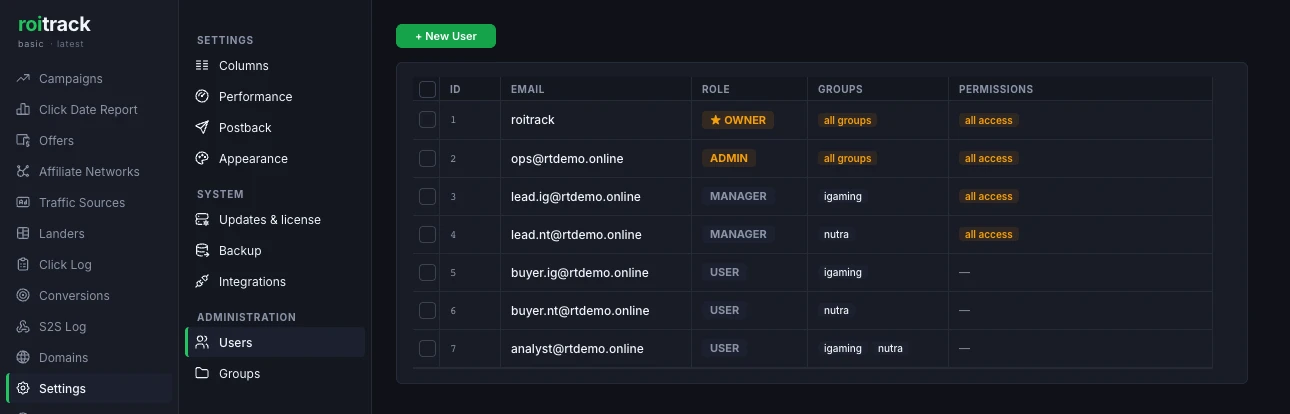Screen dimensions: 1290x414
Task: Click the Settings gear icon
Action: [x=23, y=389]
